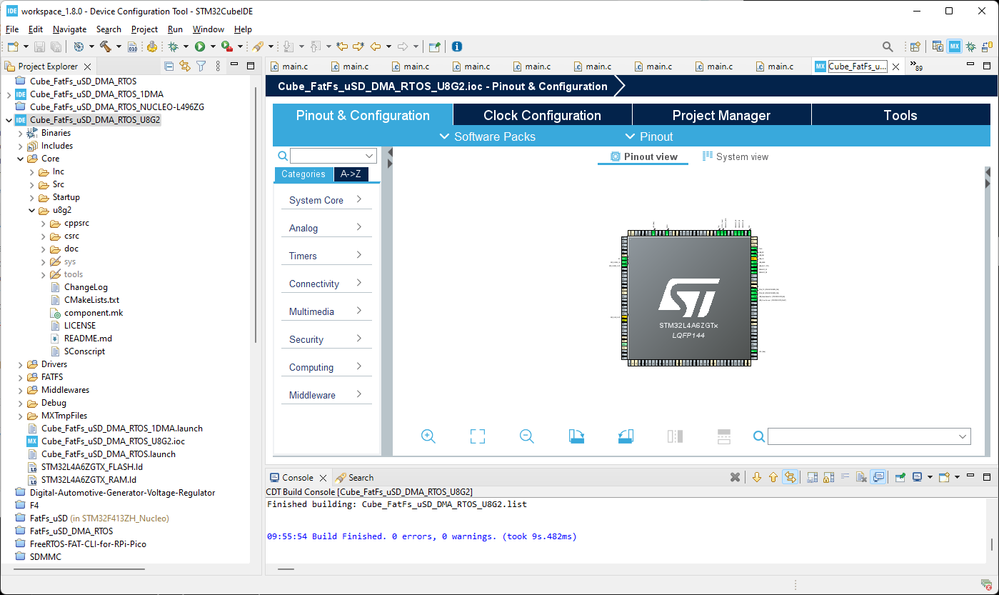Expand the Drivers folder
Image resolution: width=999 pixels, height=595 pixels.
20,364
